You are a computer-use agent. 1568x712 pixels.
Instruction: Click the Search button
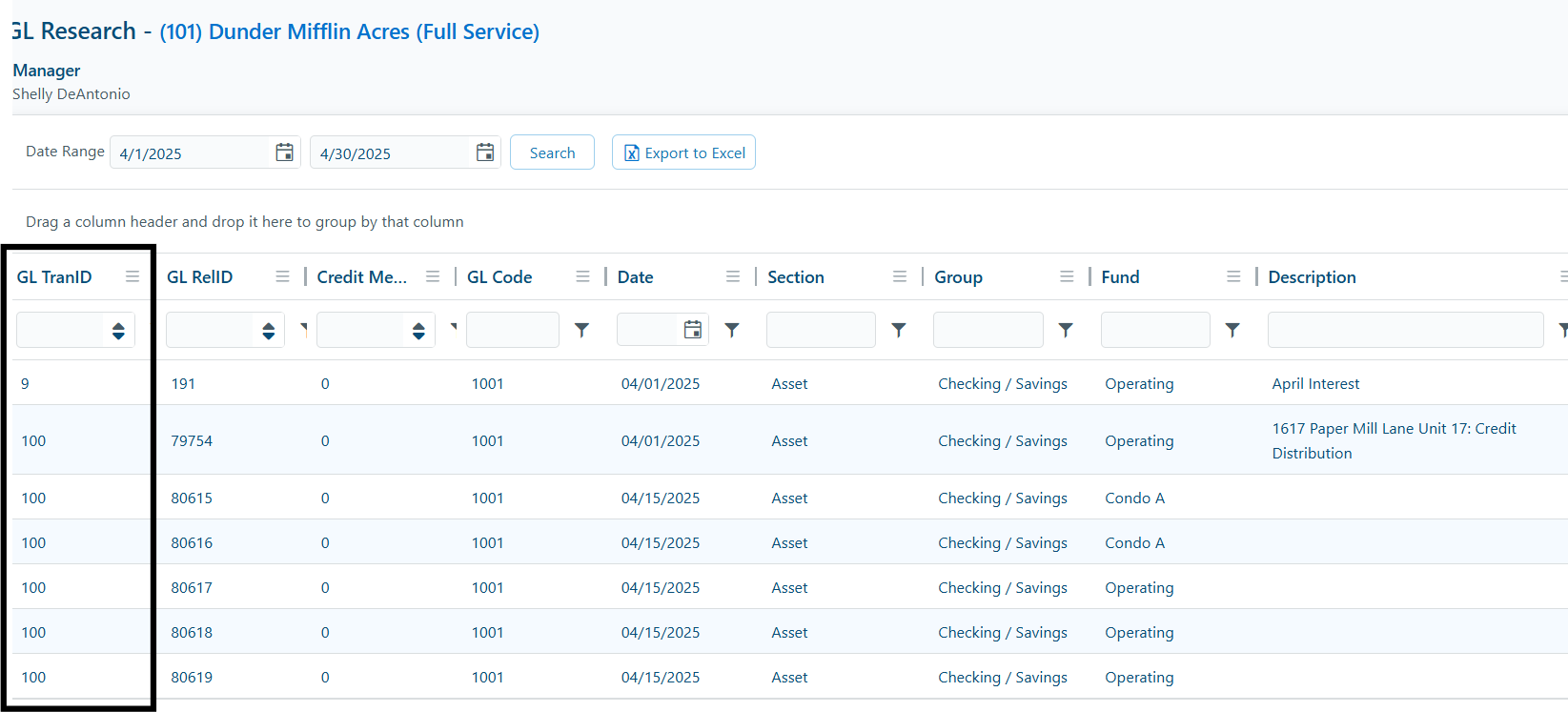[x=552, y=153]
